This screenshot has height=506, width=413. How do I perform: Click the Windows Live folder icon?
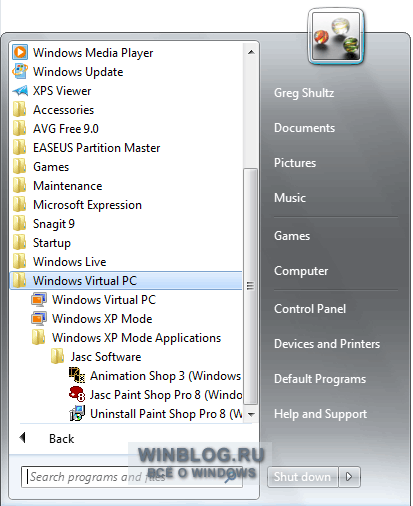[20, 261]
